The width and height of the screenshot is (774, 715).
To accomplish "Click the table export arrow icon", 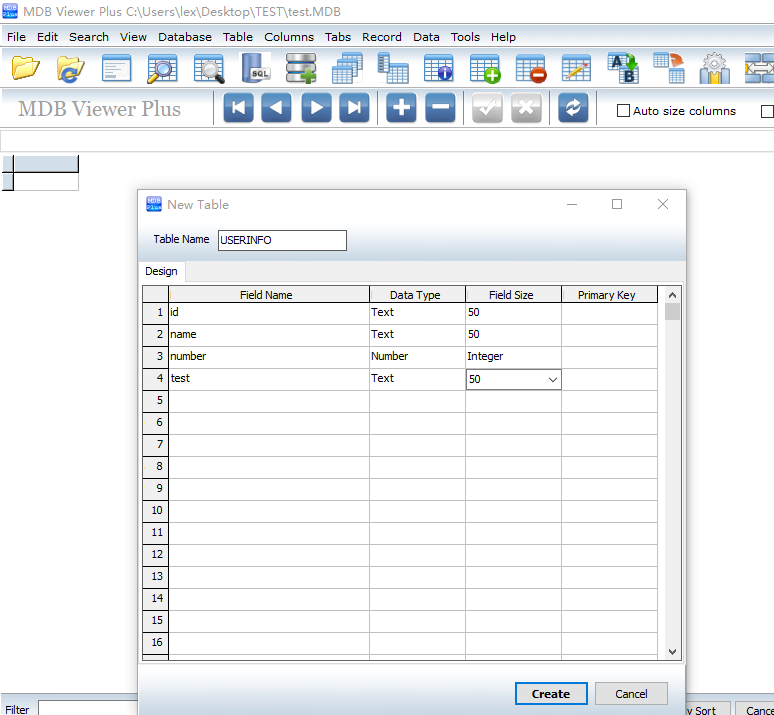I will point(668,68).
